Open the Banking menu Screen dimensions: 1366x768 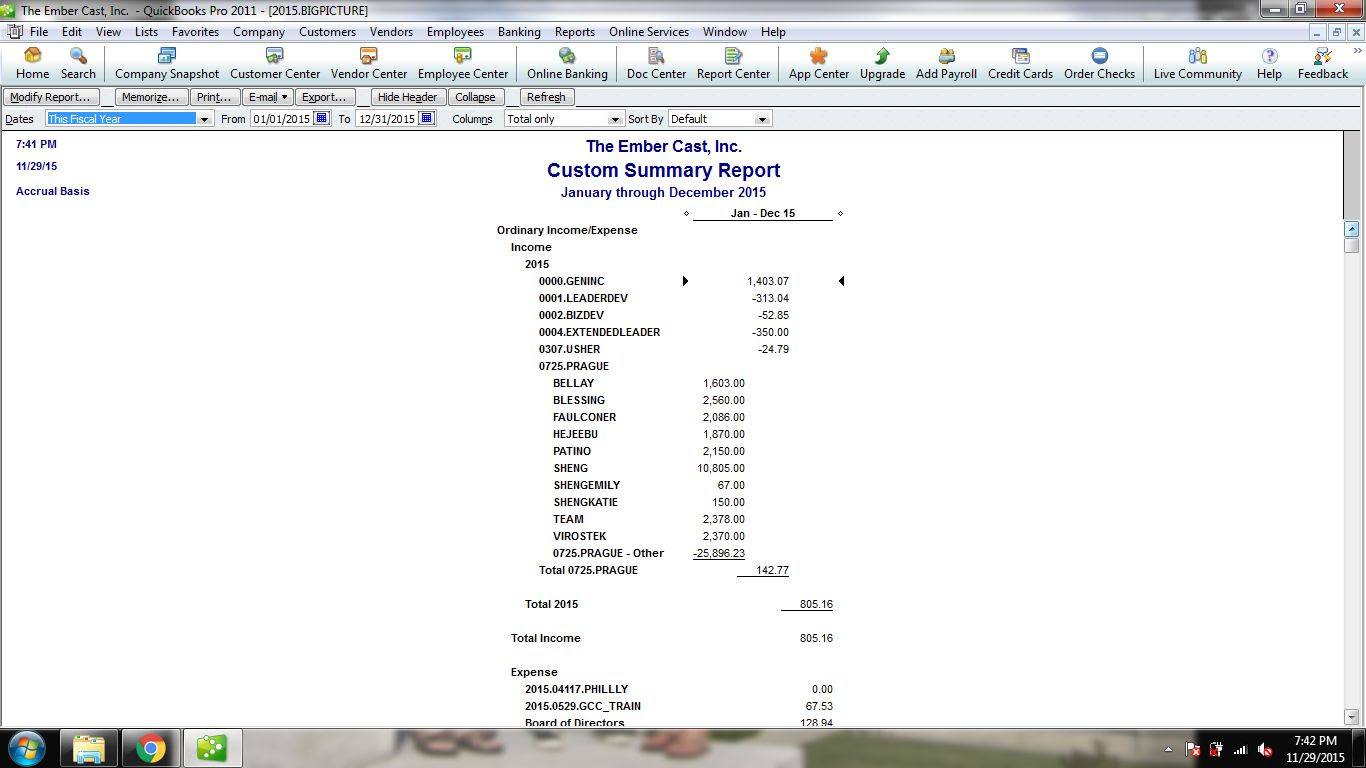519,32
